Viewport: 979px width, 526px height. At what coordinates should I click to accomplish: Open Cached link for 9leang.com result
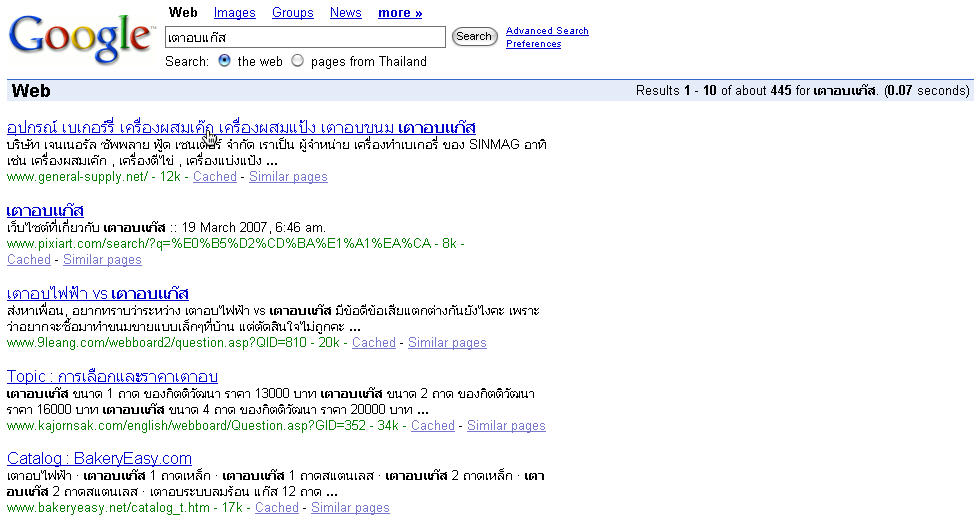[374, 343]
